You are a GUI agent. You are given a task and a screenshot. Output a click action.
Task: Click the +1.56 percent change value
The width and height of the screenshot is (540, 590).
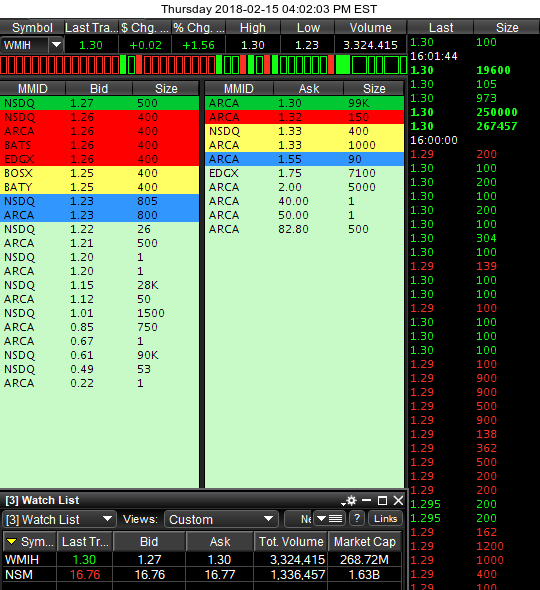click(x=198, y=45)
